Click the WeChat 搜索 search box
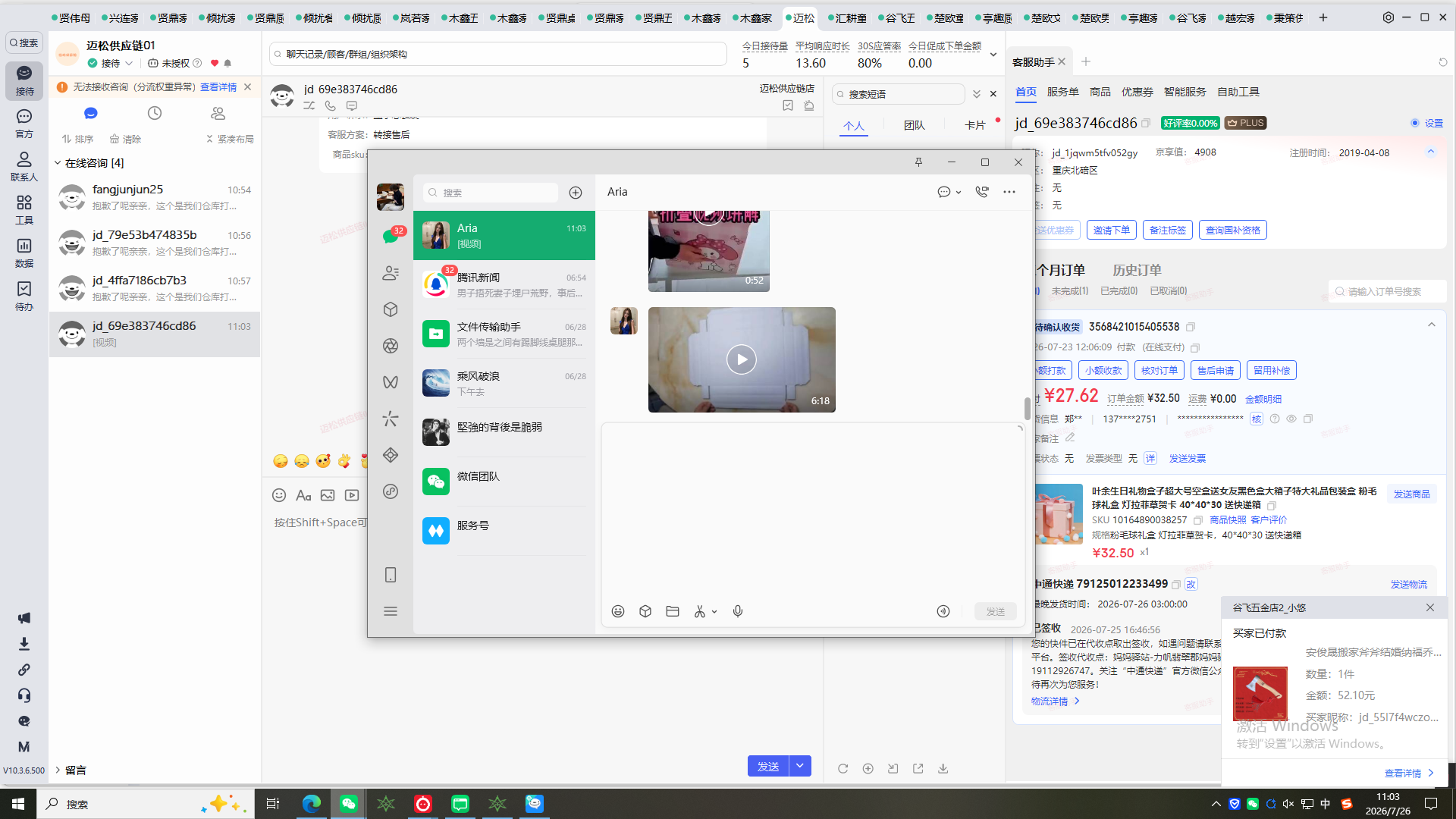The height and width of the screenshot is (819, 1456). pyautogui.click(x=490, y=193)
